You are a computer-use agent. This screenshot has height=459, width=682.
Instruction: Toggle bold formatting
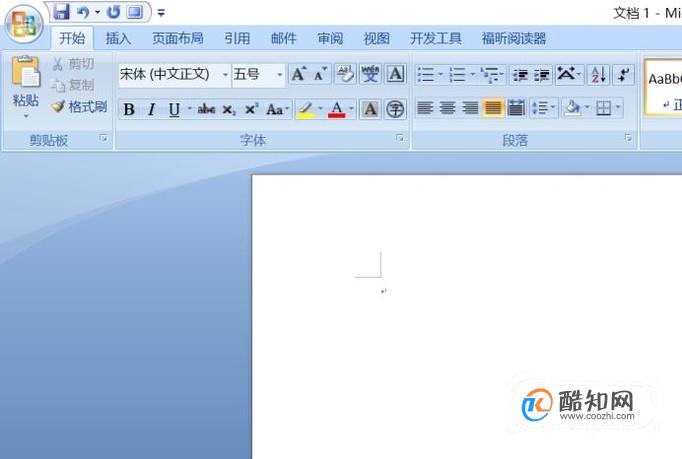point(129,109)
